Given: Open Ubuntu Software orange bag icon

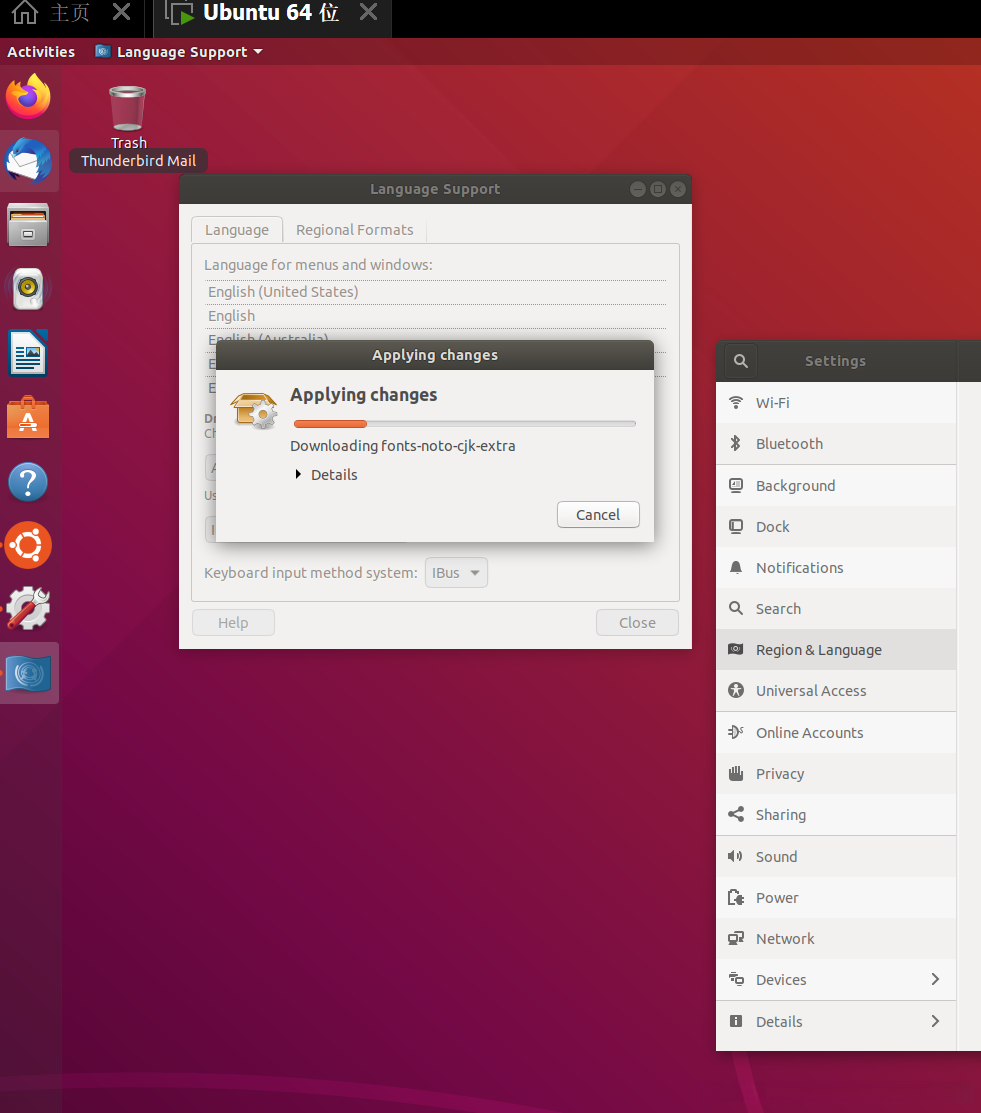Looking at the screenshot, I should (x=28, y=417).
